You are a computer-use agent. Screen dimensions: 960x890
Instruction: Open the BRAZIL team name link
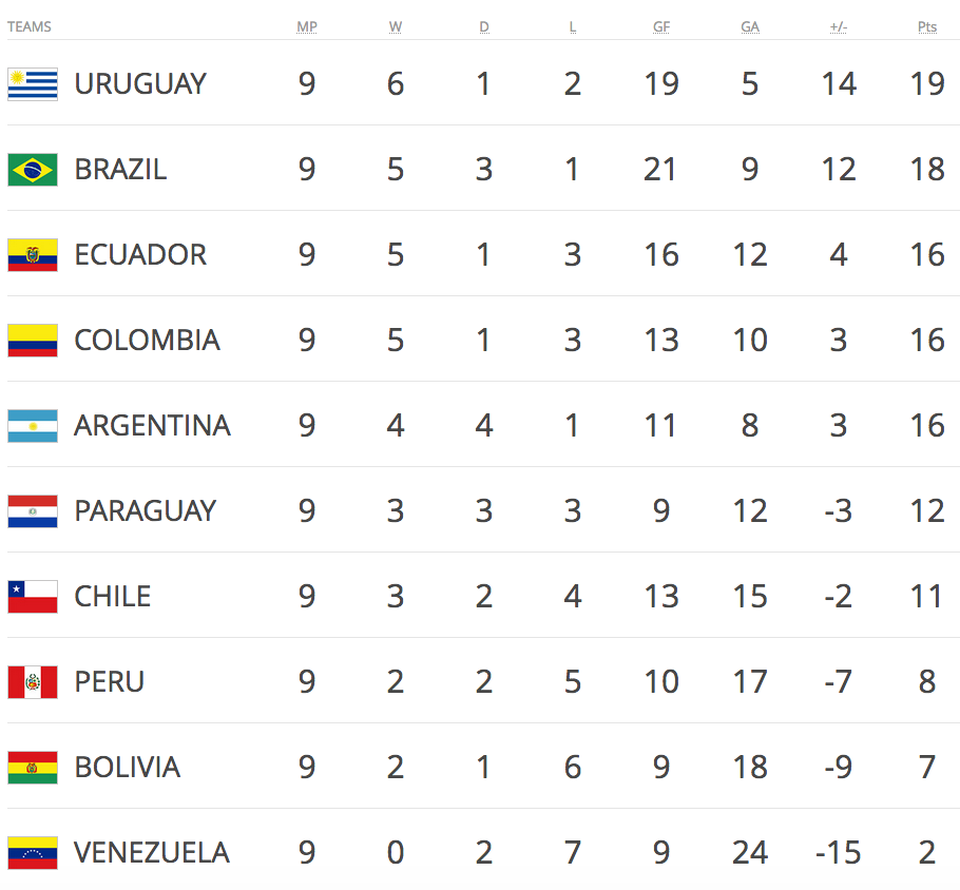coord(120,169)
